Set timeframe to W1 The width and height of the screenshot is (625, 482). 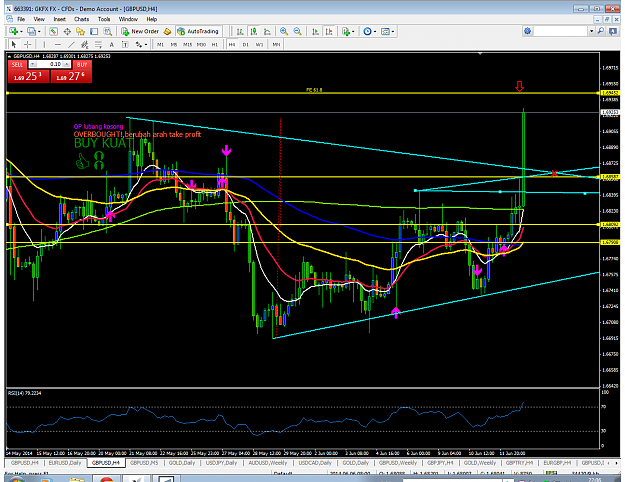pyautogui.click(x=259, y=44)
